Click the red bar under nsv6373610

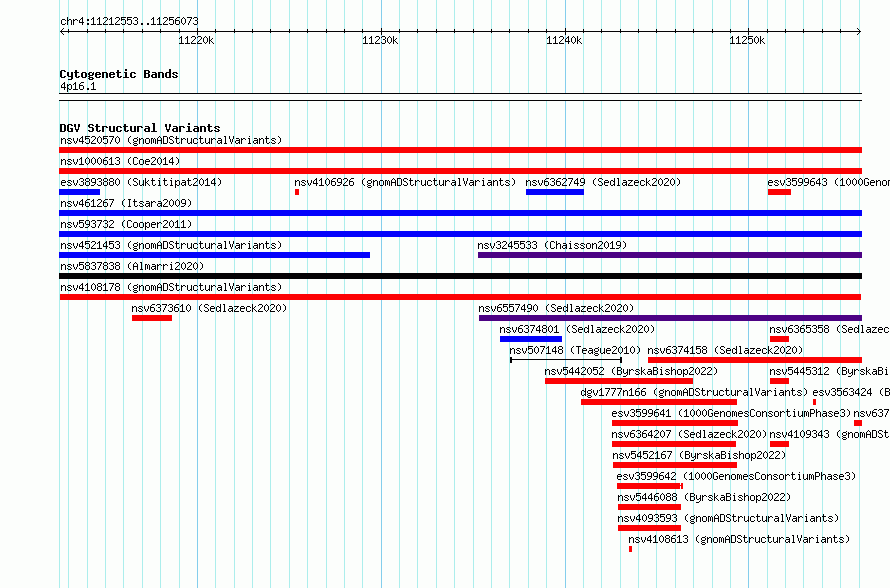point(152,318)
